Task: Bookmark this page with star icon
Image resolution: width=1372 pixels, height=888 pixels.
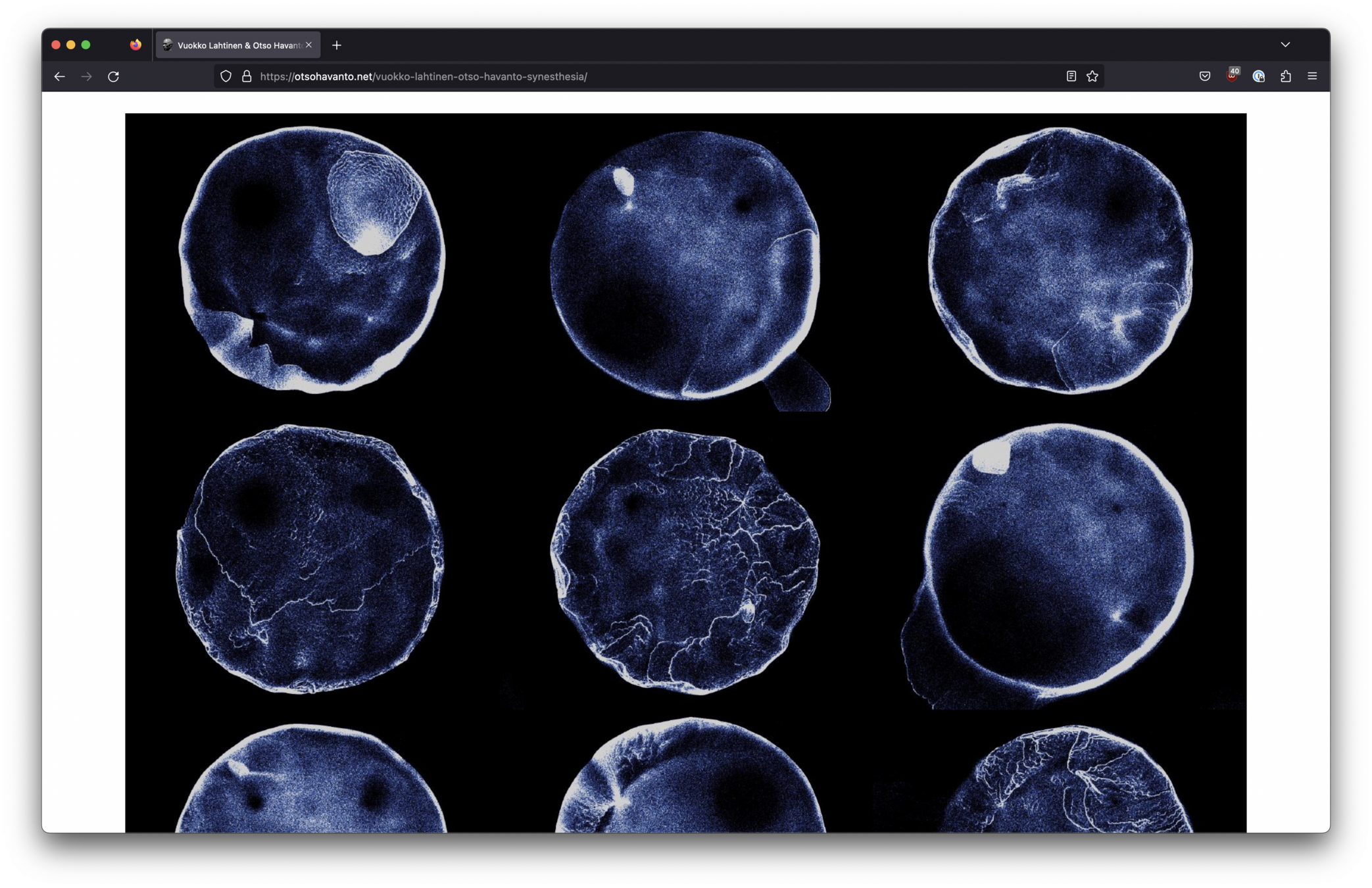Action: 1092,76
